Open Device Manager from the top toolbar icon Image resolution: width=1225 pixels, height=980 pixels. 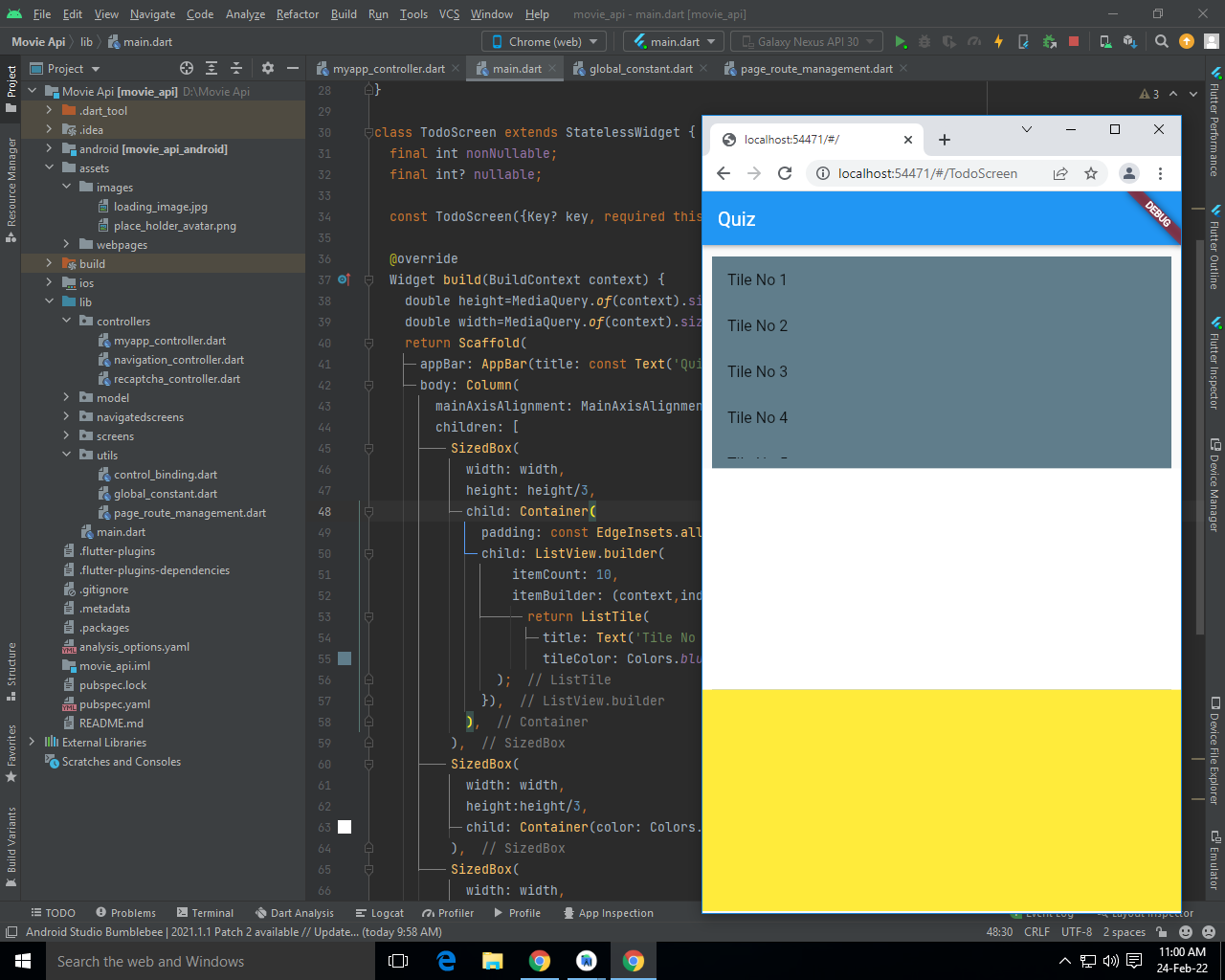pyautogui.click(x=1105, y=41)
